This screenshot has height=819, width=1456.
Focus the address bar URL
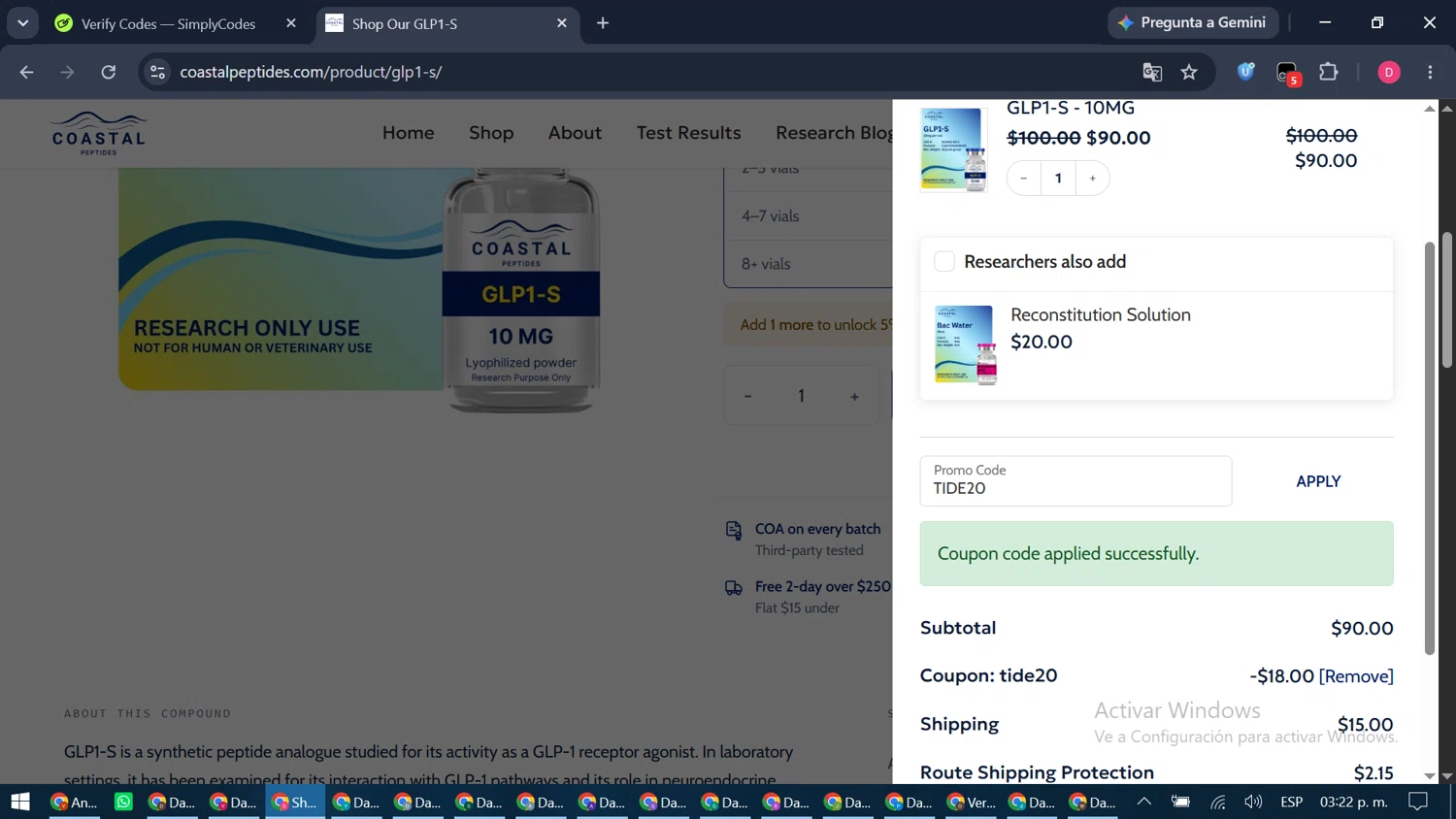(311, 72)
